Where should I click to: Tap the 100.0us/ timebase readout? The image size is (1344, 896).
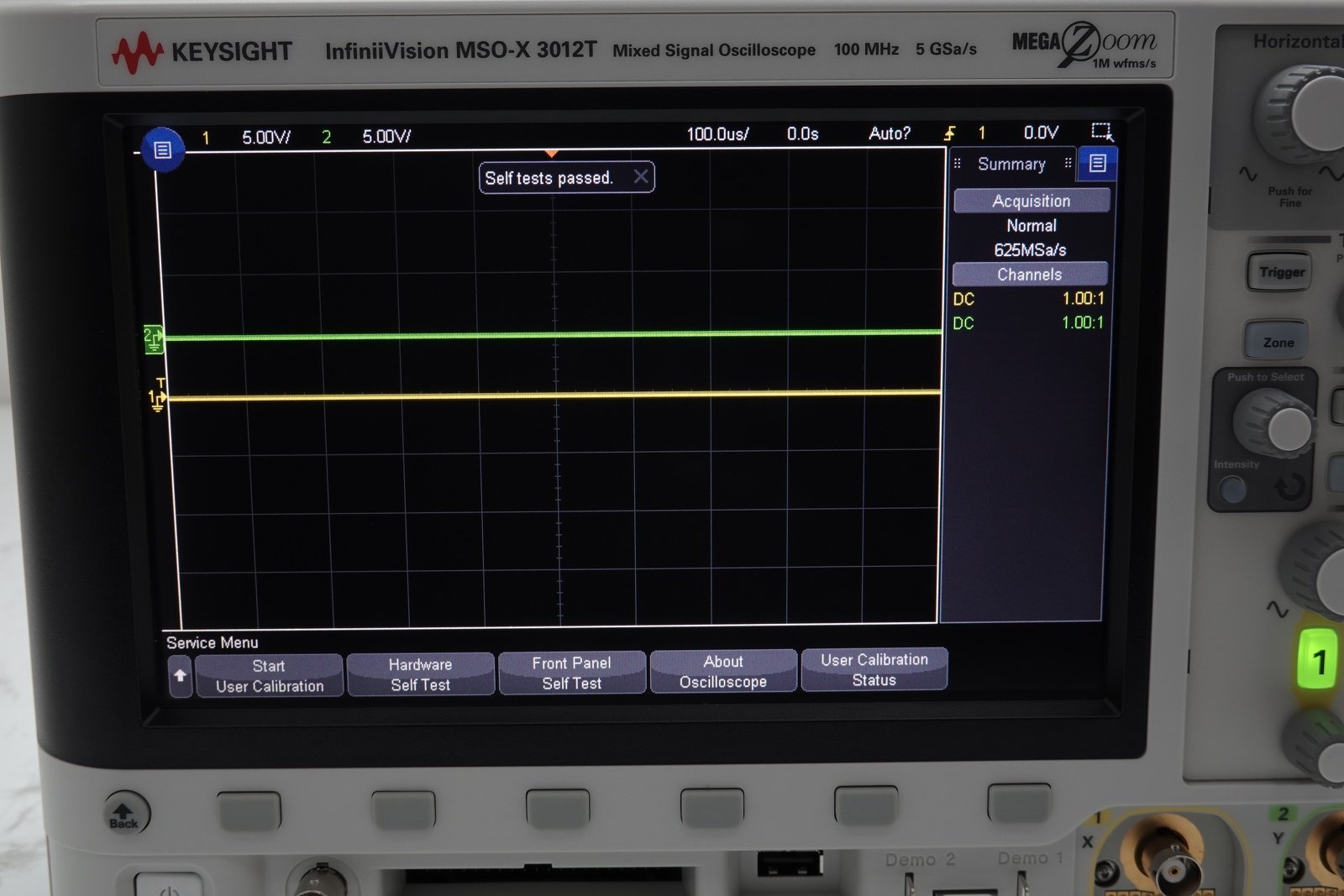point(717,134)
